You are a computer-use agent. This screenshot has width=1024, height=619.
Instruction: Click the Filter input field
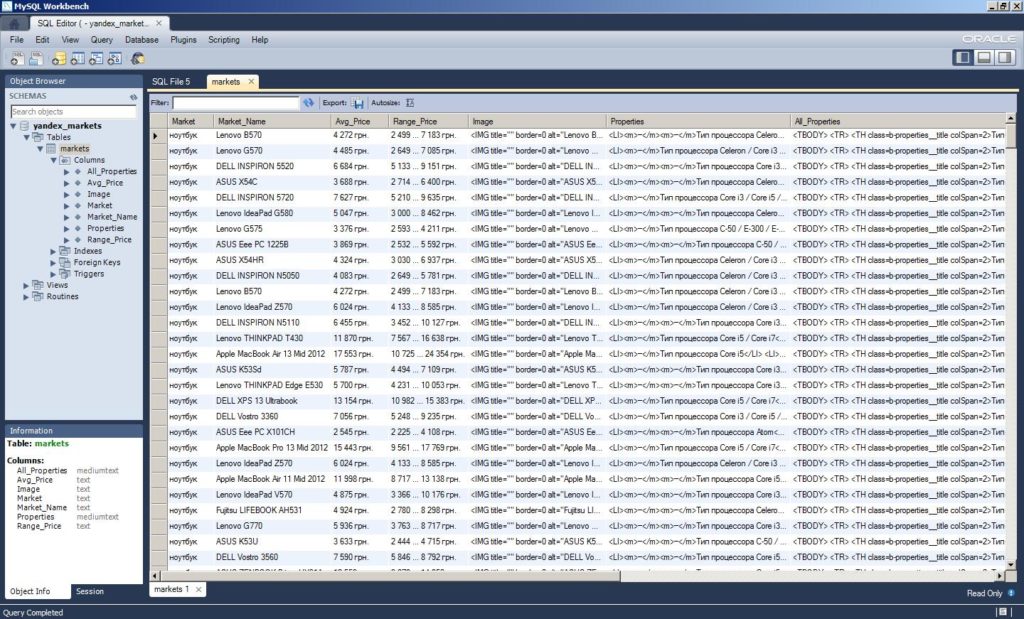235,103
